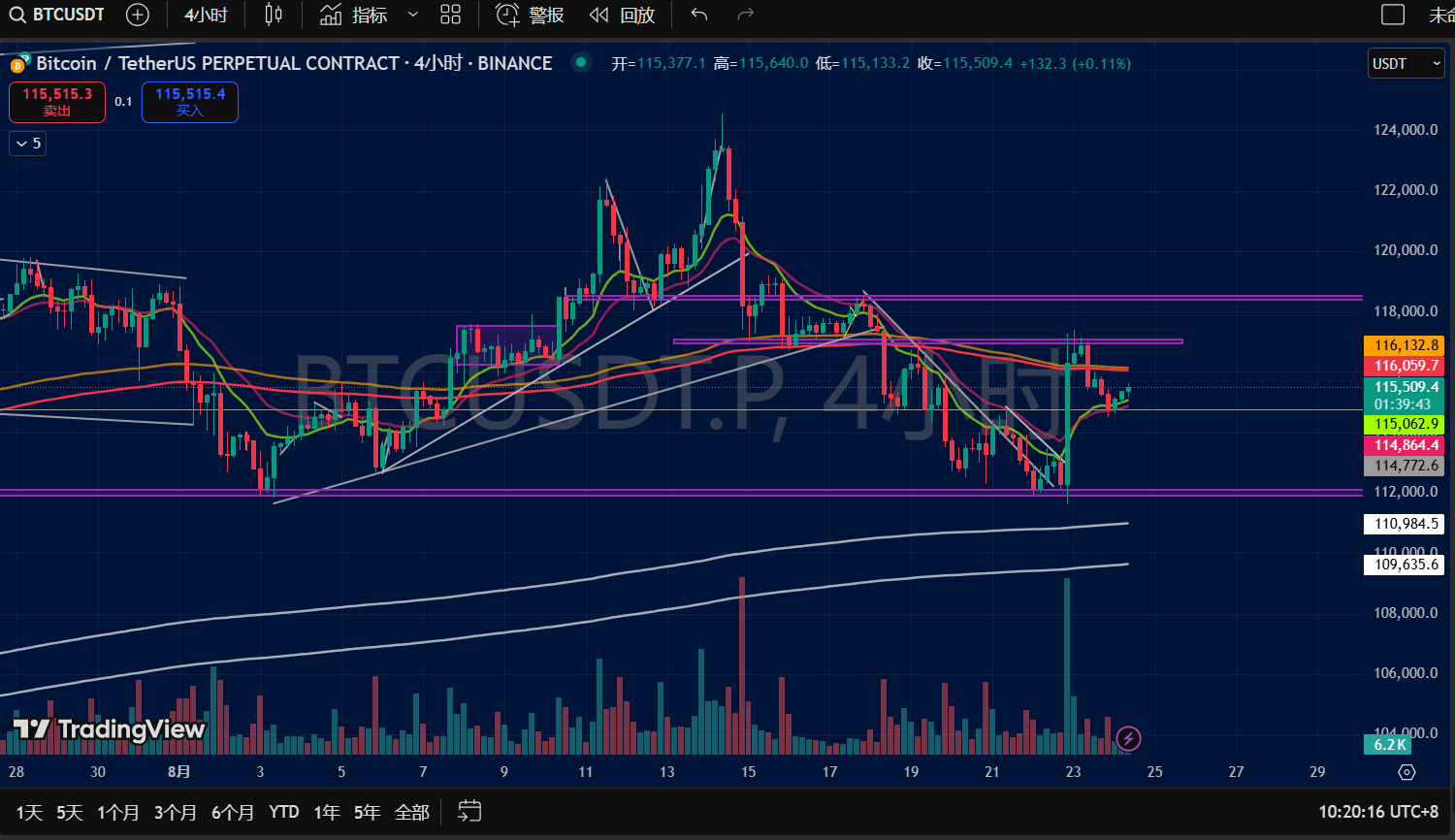1455x840 pixels.
Task: Click the red 116,059.7 price label
Action: click(1404, 366)
